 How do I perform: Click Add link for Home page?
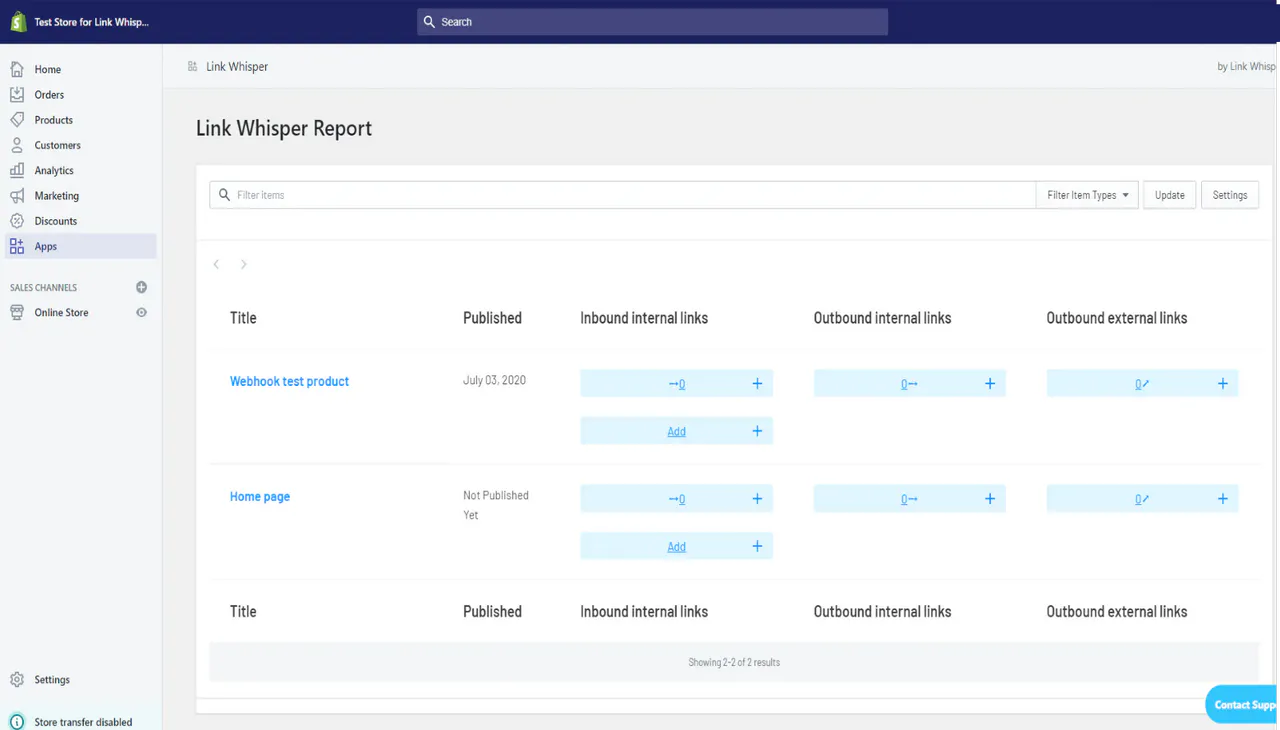pyautogui.click(x=676, y=546)
